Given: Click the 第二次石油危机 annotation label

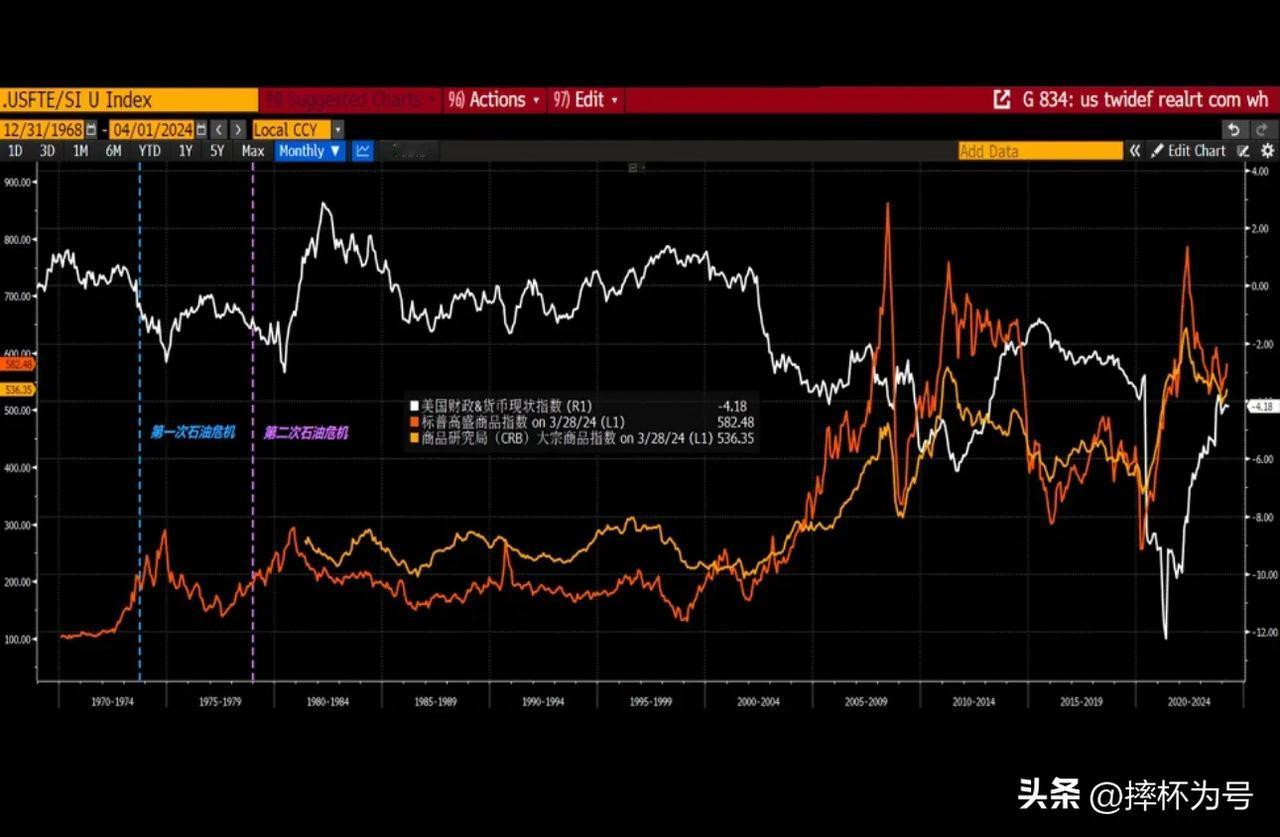Looking at the screenshot, I should [307, 433].
